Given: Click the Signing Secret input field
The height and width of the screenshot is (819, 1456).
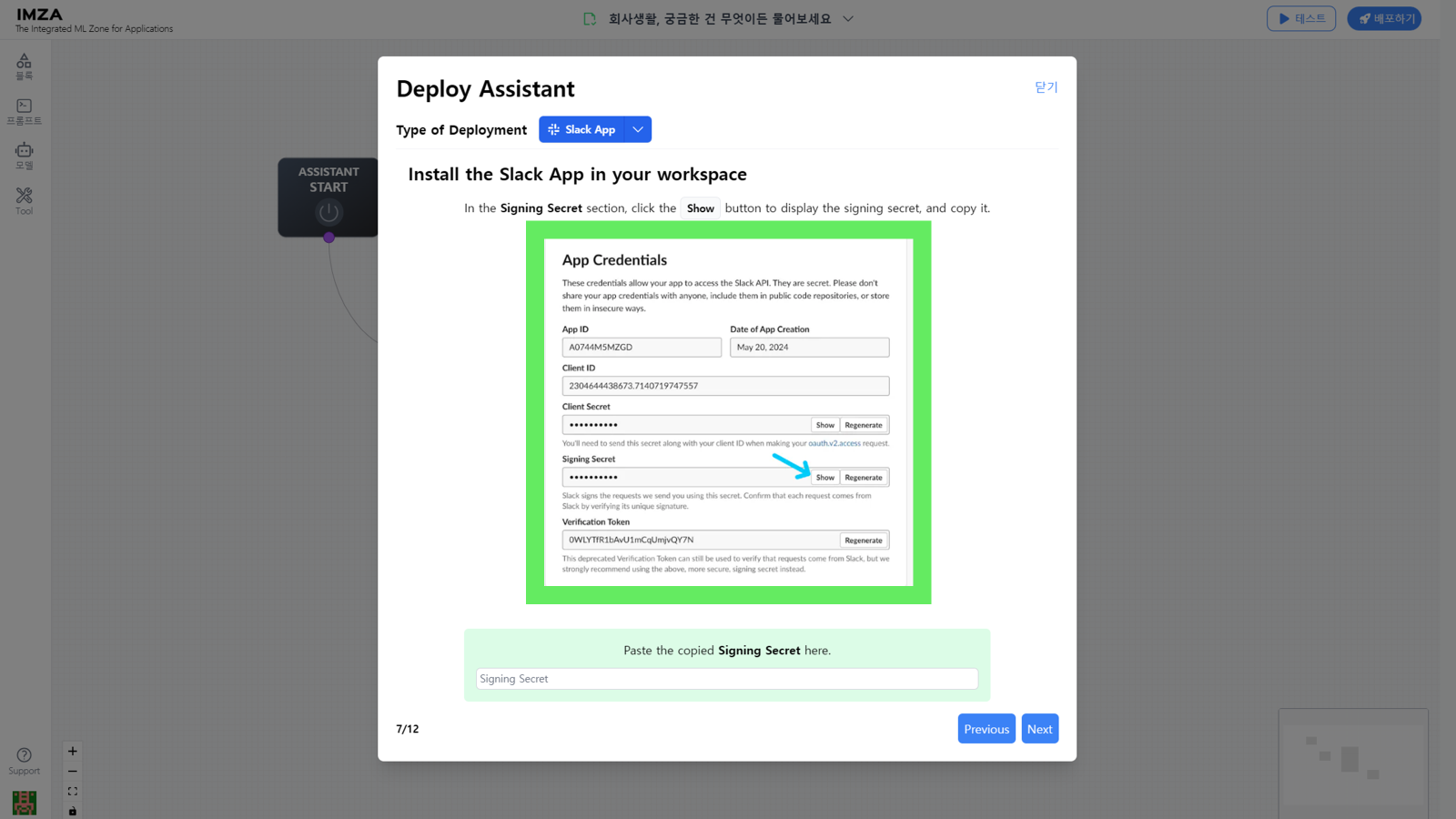Looking at the screenshot, I should coord(727,679).
